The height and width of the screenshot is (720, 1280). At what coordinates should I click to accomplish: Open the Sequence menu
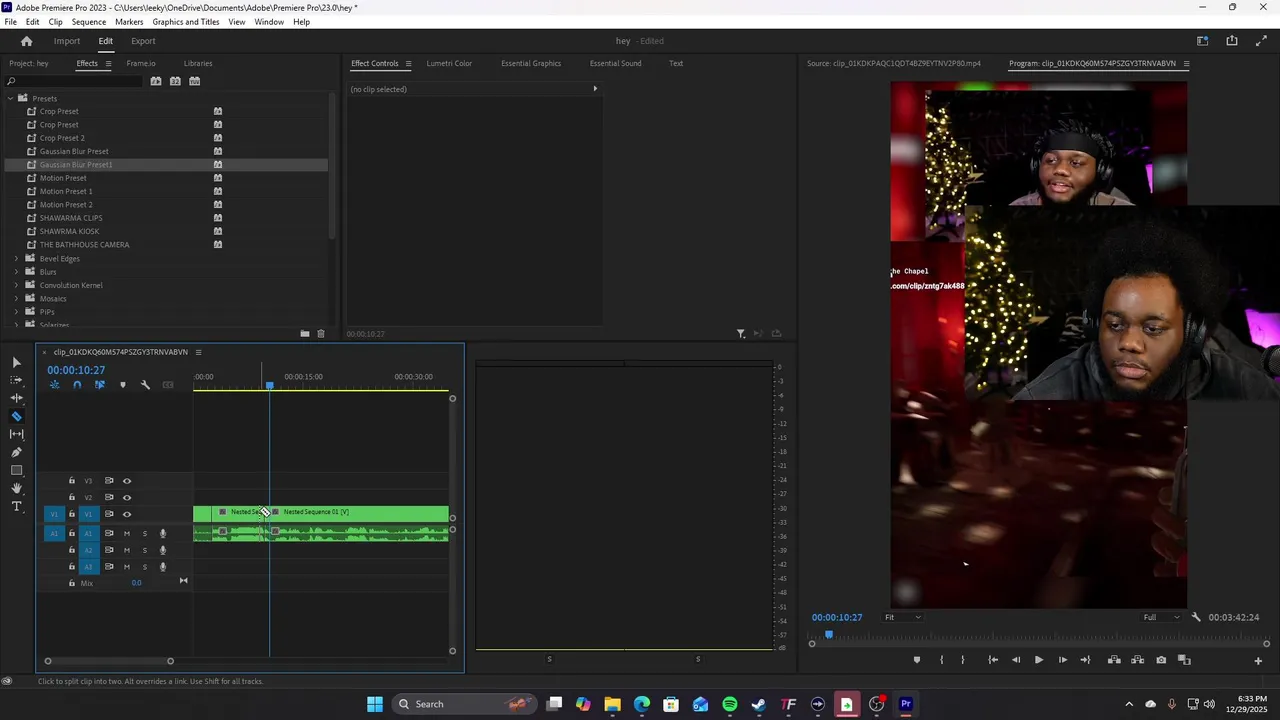(88, 22)
